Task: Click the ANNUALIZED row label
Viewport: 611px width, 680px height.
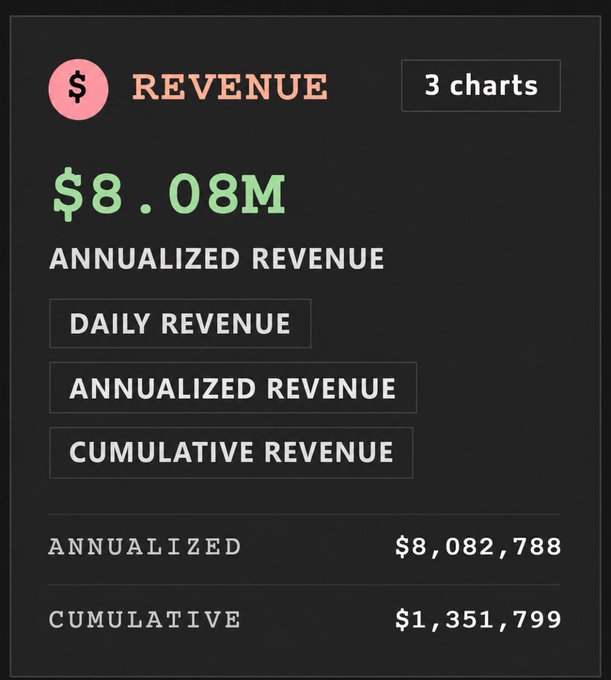Action: tap(144, 546)
